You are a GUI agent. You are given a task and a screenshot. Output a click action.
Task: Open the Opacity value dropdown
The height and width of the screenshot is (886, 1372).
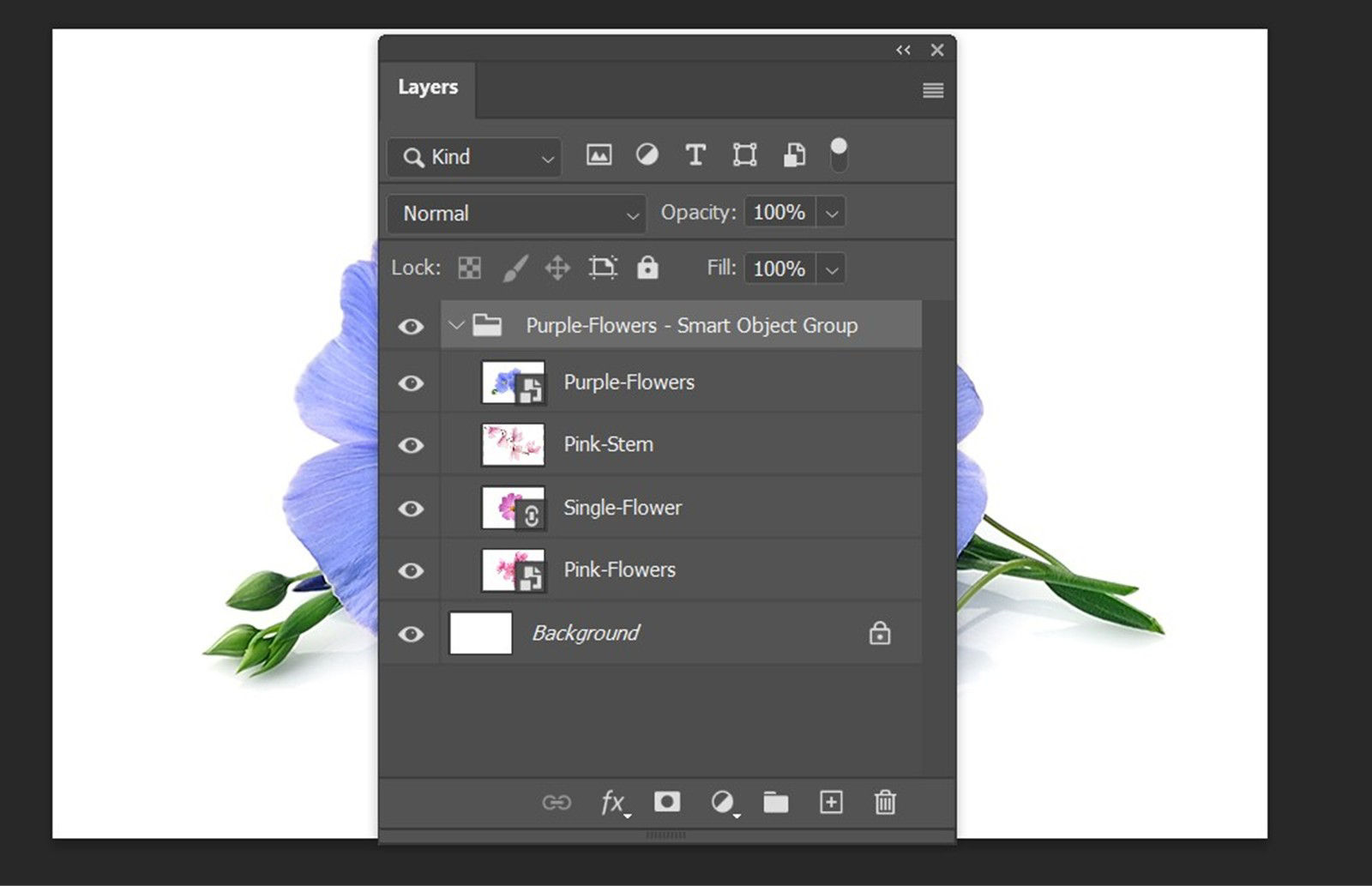[830, 212]
